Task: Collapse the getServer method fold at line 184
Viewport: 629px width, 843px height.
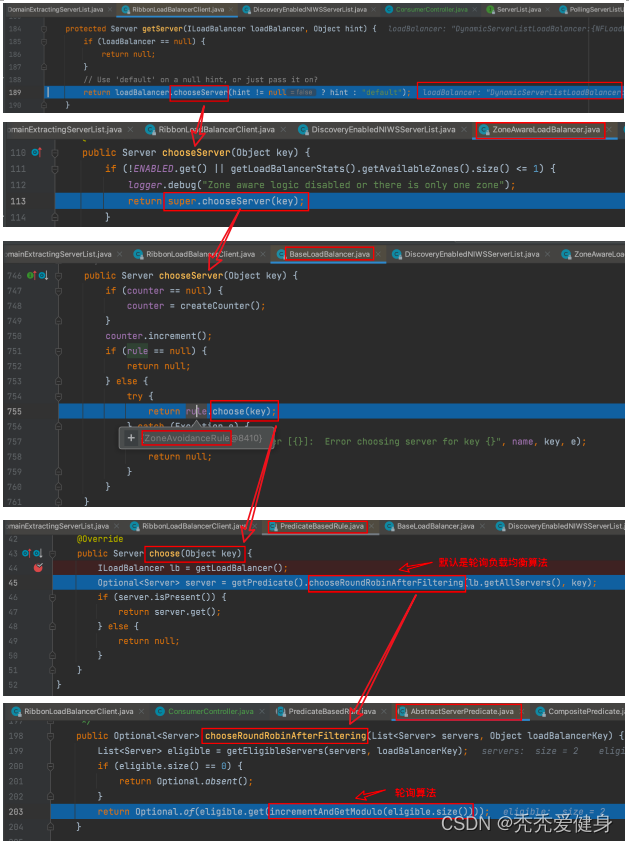Action: (44, 29)
